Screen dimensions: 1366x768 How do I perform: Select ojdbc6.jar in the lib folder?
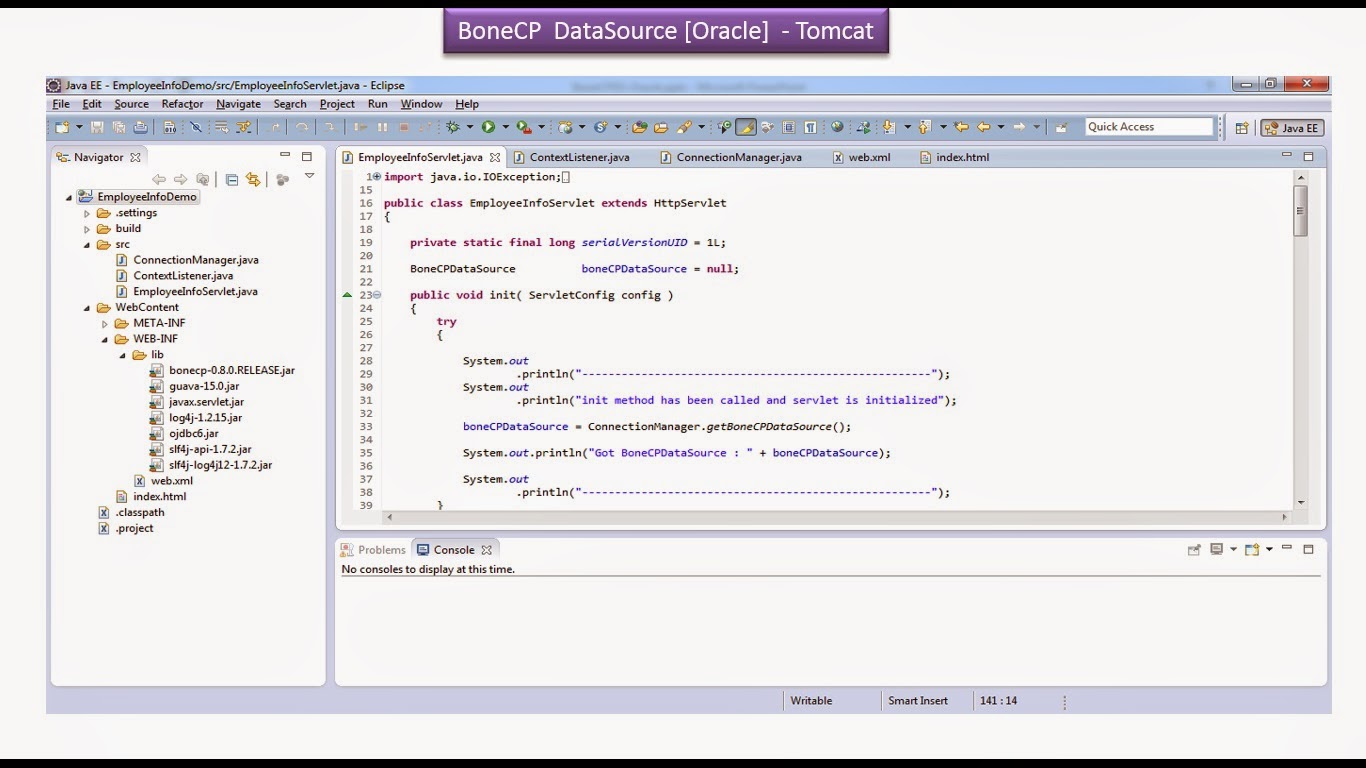(194, 434)
